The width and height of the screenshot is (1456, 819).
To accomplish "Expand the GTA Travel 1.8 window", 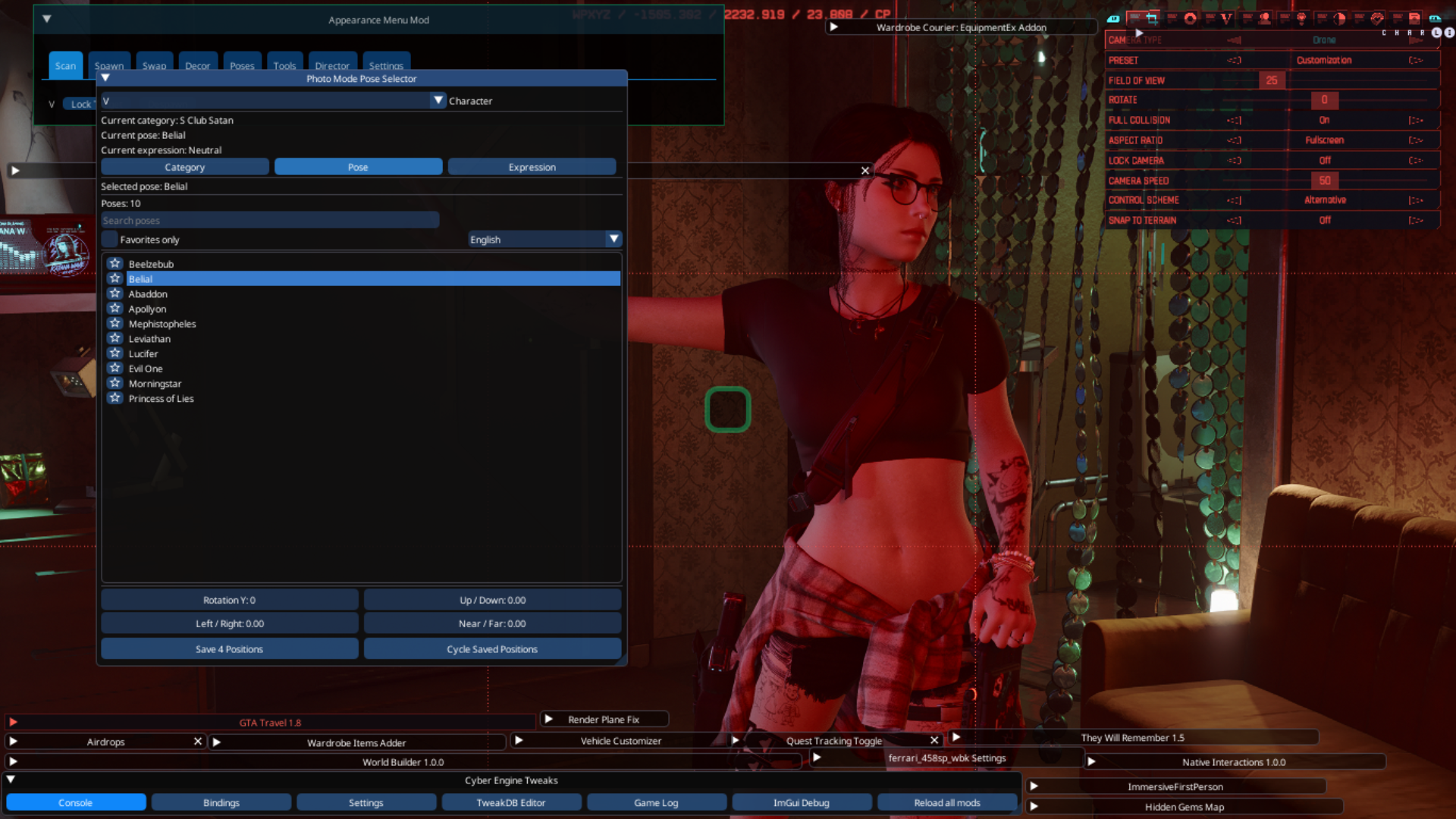I will click(13, 722).
